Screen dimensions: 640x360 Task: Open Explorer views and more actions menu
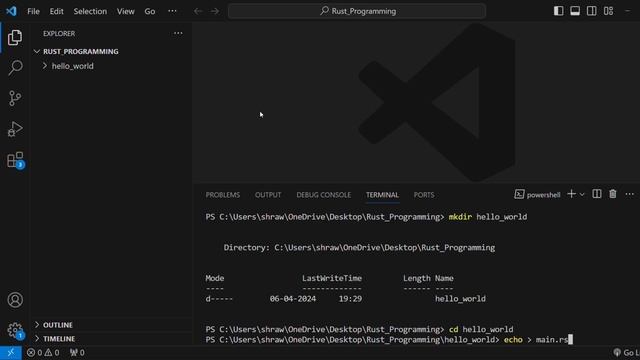coord(178,33)
